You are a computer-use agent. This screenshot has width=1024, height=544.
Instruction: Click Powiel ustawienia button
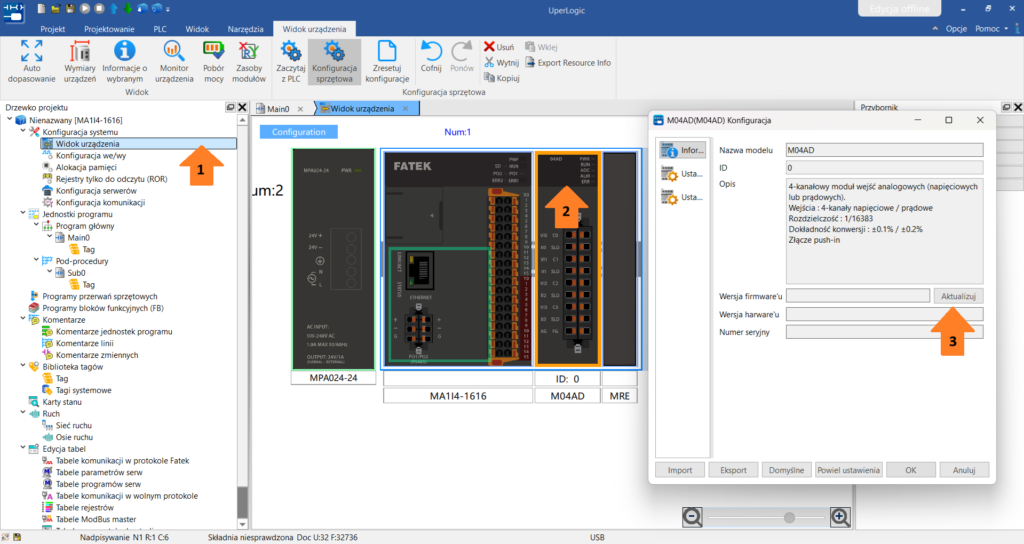[x=848, y=470]
